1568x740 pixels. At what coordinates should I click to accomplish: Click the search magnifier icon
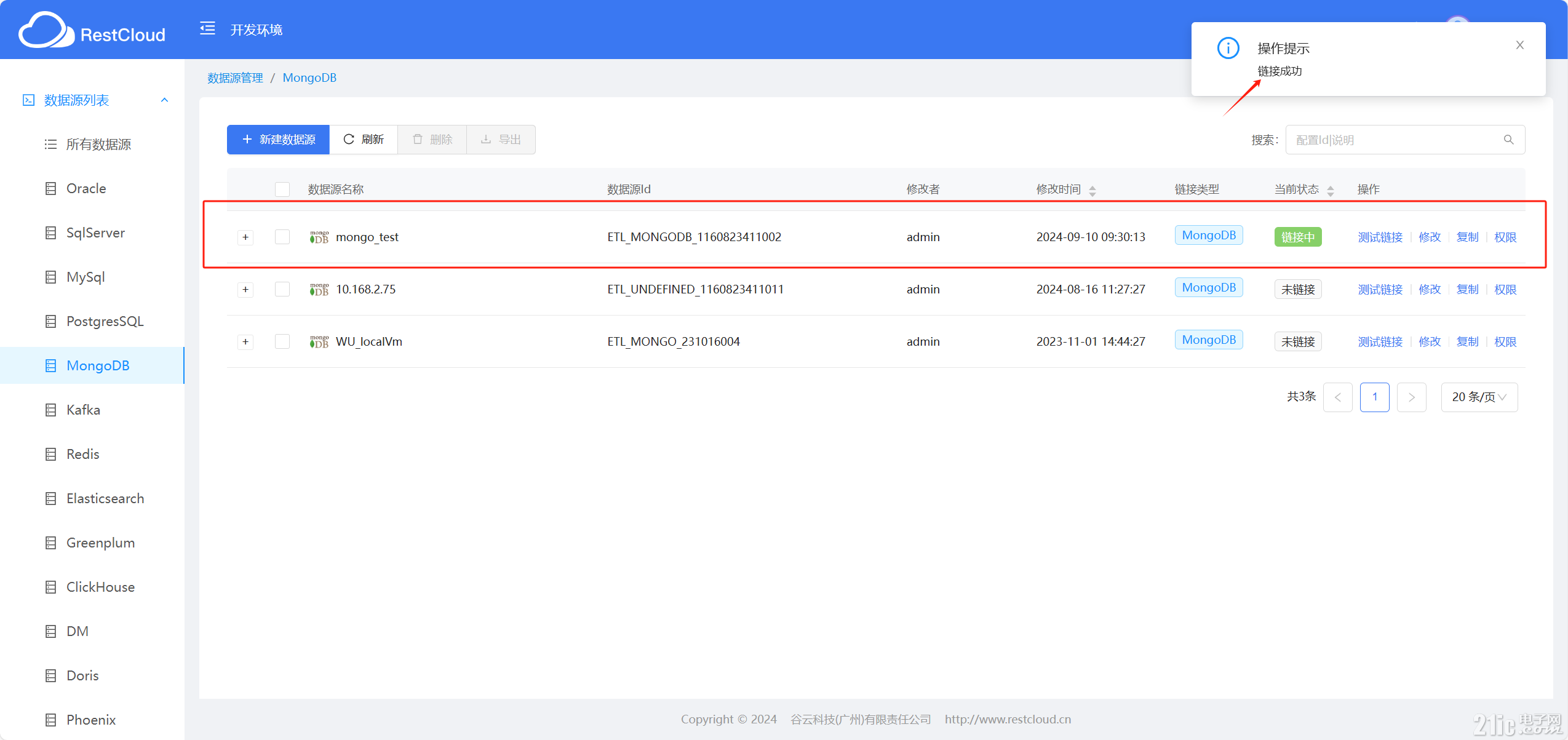[1508, 140]
